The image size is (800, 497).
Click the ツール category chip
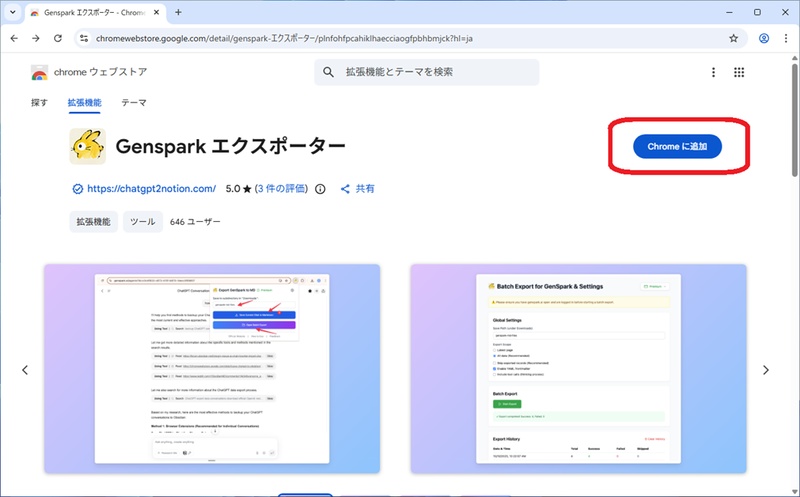(143, 221)
